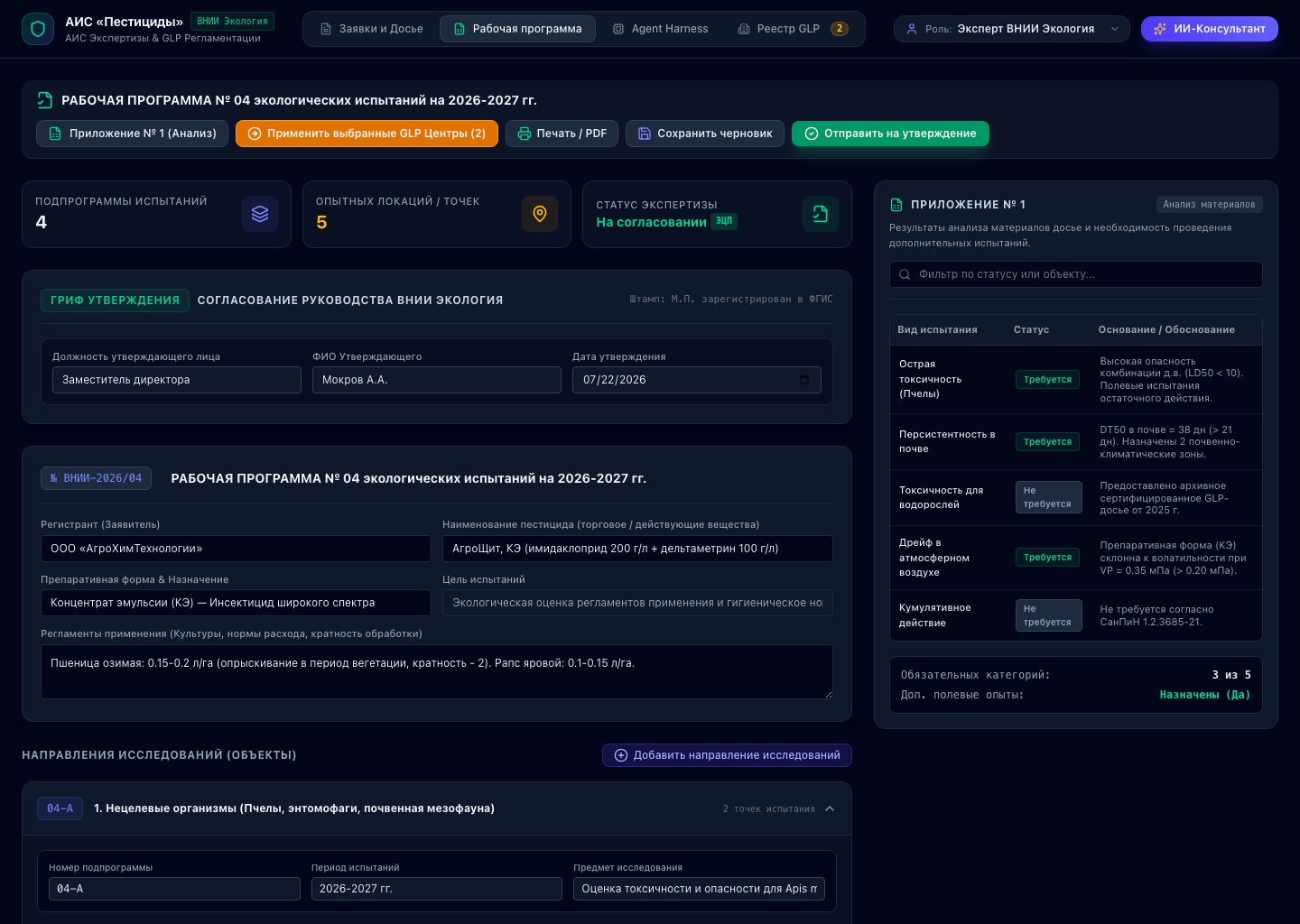Screen dimensions: 1300x924
Task: Click the document icon in the expertise status card
Action: point(821,214)
